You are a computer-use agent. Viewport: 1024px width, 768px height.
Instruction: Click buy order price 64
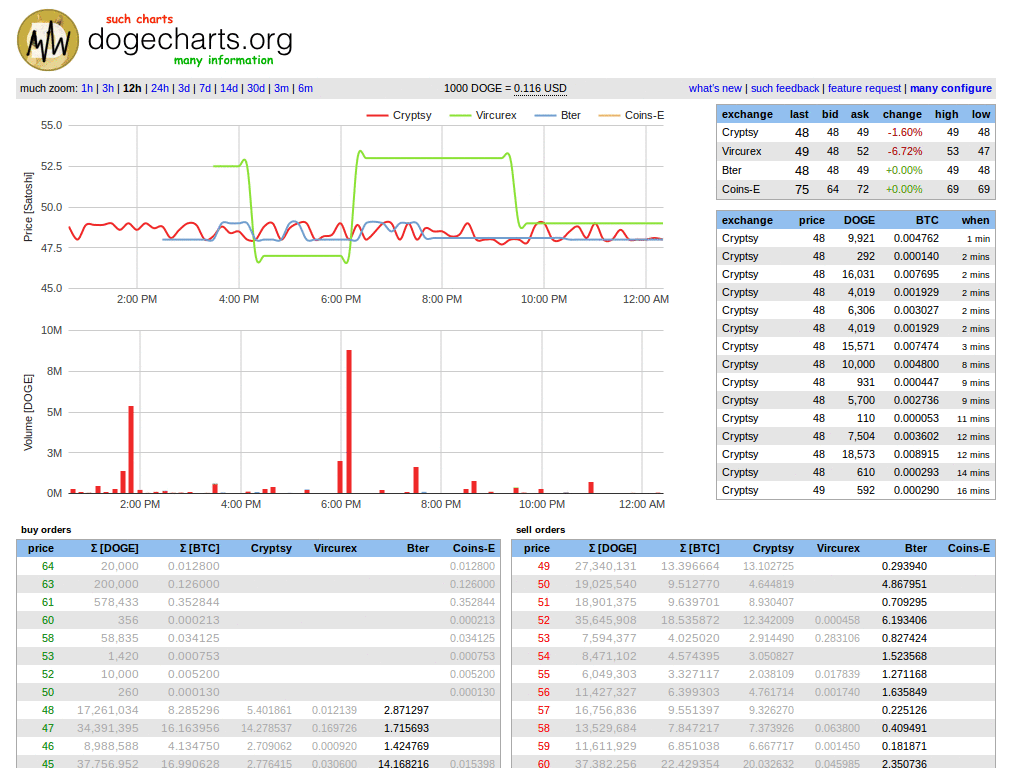48,567
